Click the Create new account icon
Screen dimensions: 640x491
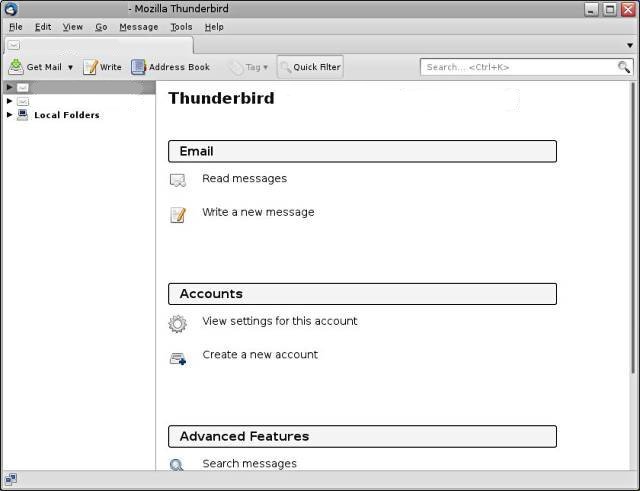[x=178, y=359]
